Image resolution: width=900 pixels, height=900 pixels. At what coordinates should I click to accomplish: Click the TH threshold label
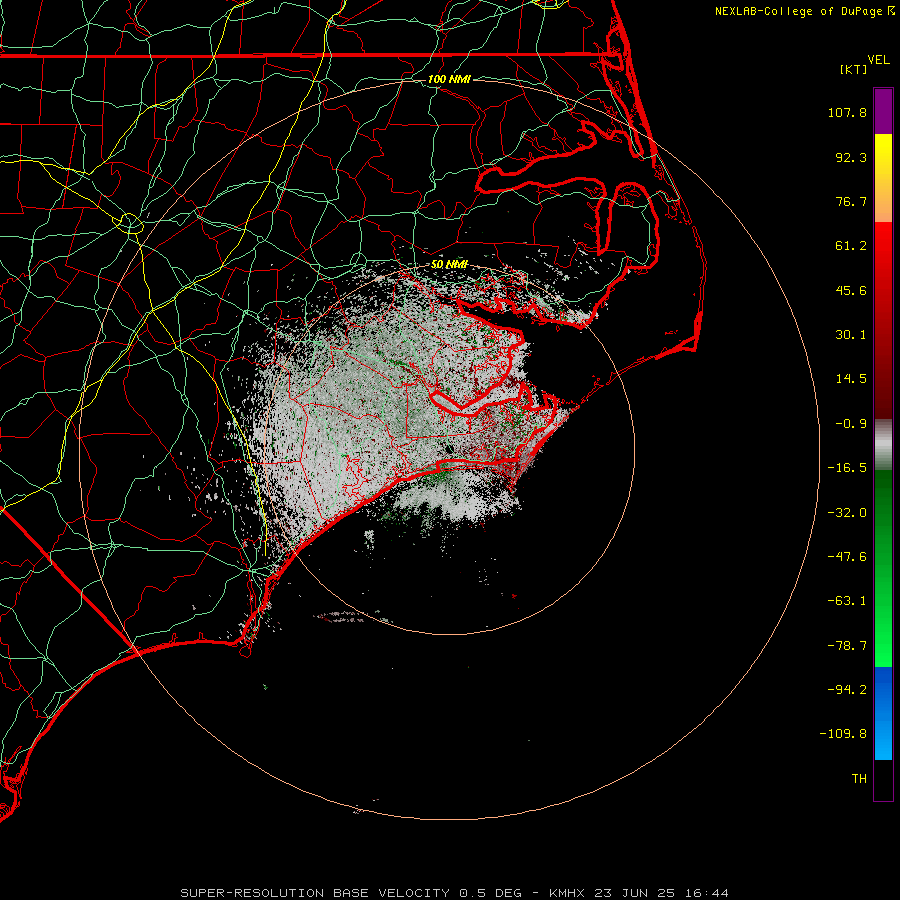859,779
